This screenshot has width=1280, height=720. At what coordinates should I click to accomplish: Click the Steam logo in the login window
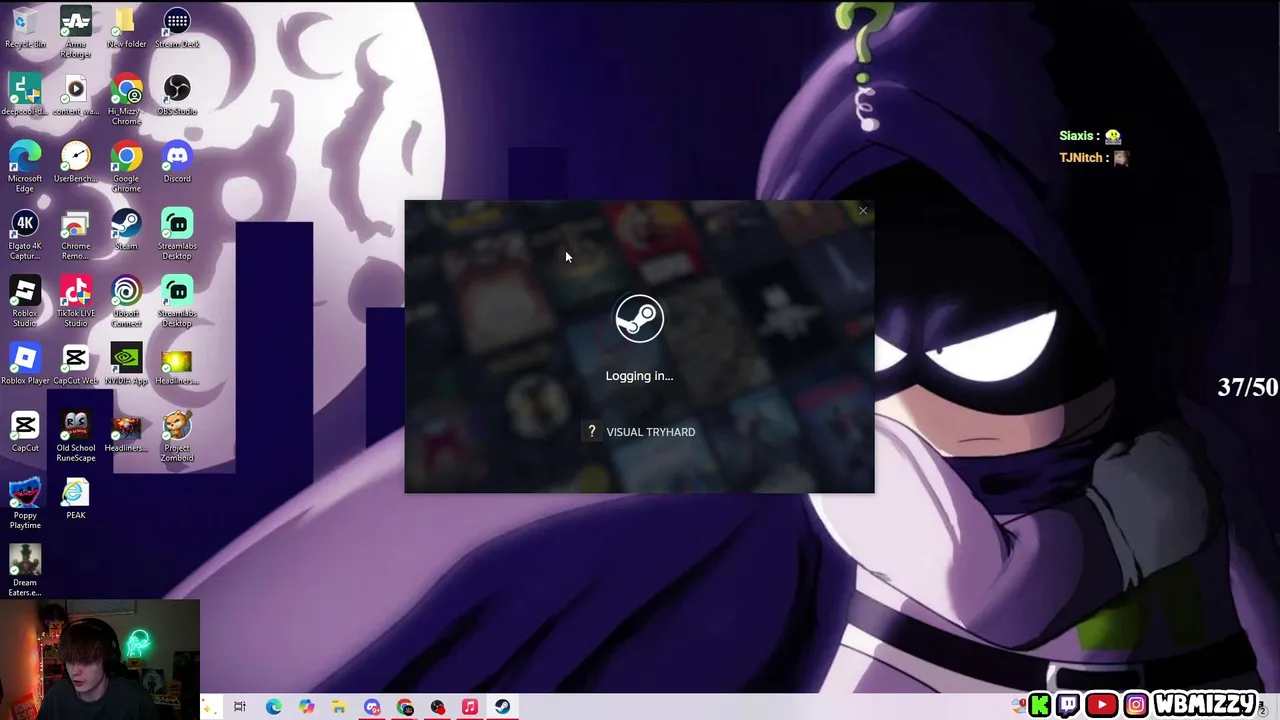[x=639, y=318]
